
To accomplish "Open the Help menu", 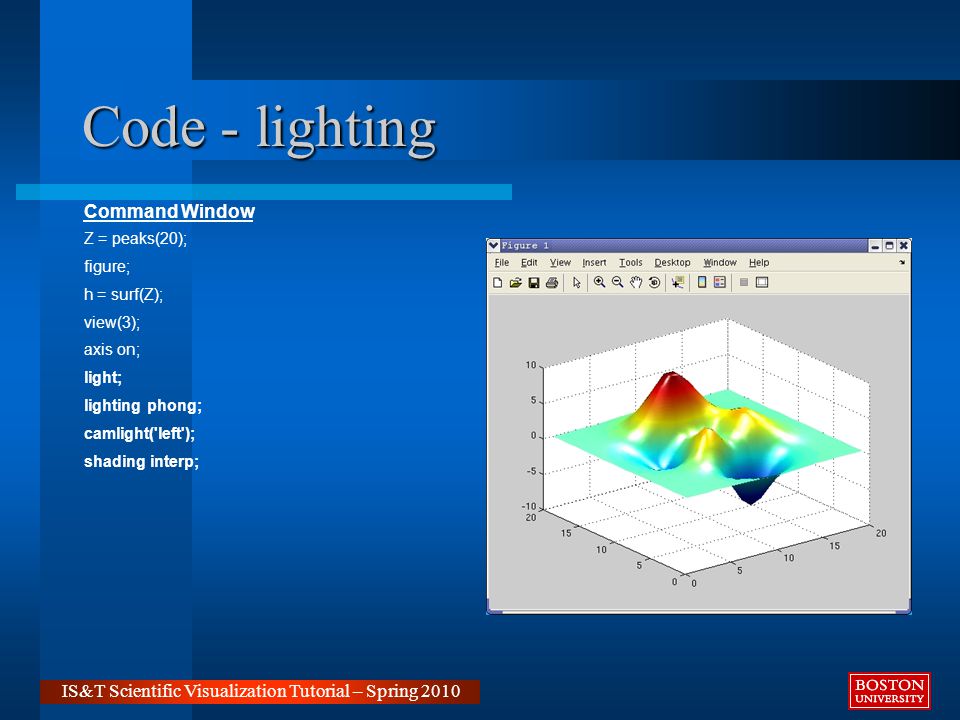I will [x=759, y=263].
